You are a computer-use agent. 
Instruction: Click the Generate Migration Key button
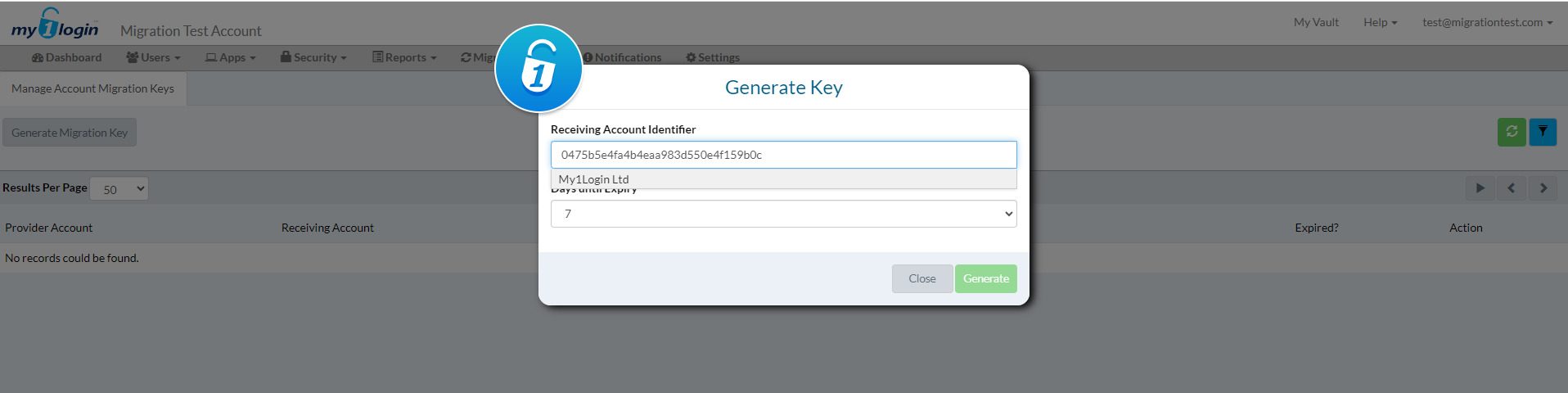(x=70, y=133)
